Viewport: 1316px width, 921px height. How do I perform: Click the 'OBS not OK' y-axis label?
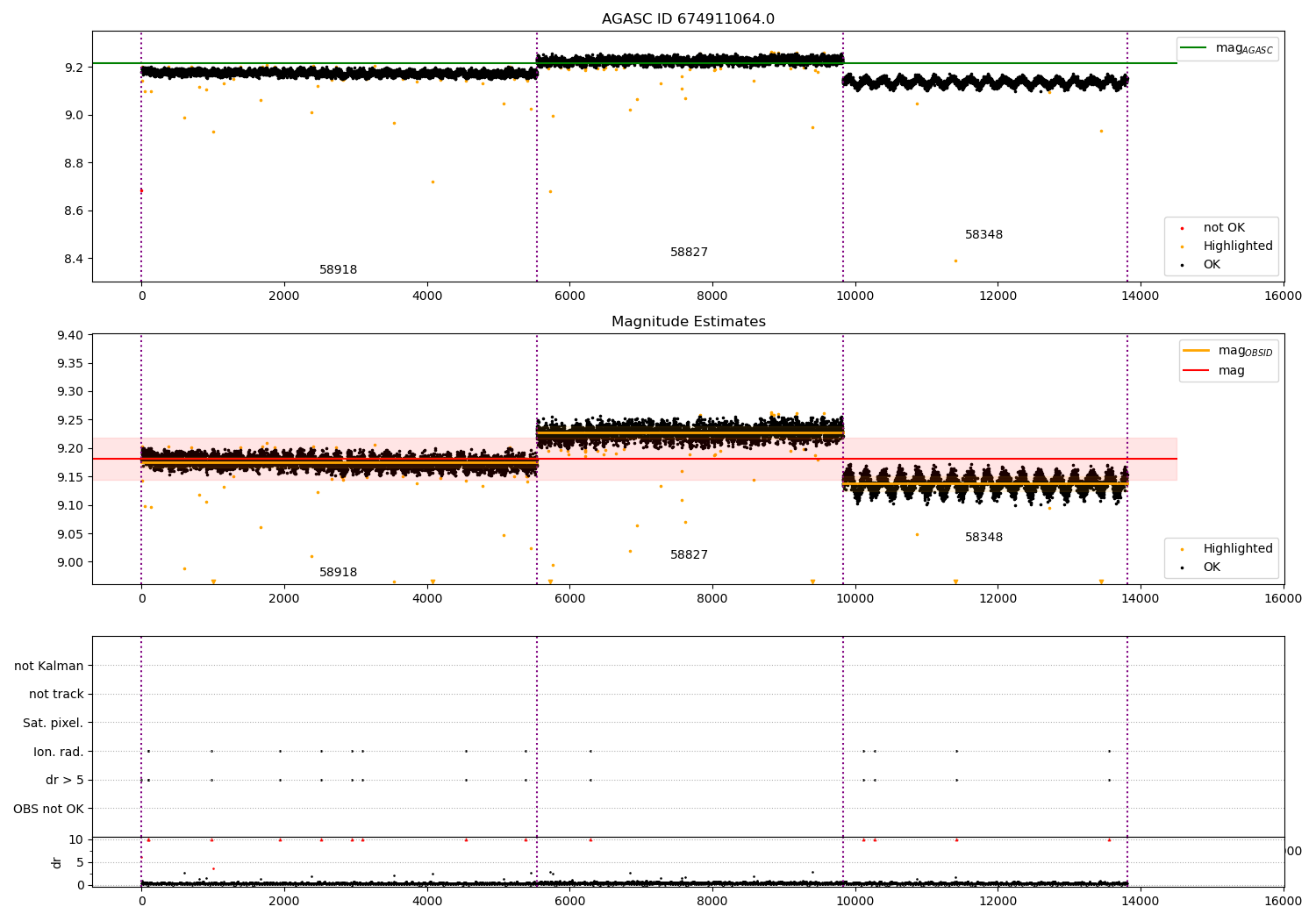[49, 809]
